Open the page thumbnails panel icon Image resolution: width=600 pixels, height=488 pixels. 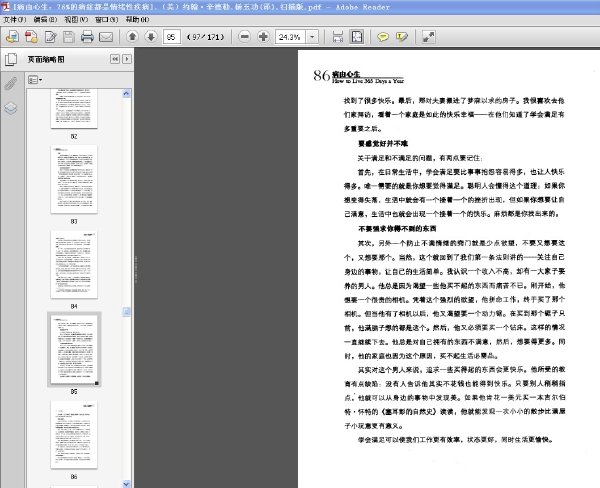(11, 59)
